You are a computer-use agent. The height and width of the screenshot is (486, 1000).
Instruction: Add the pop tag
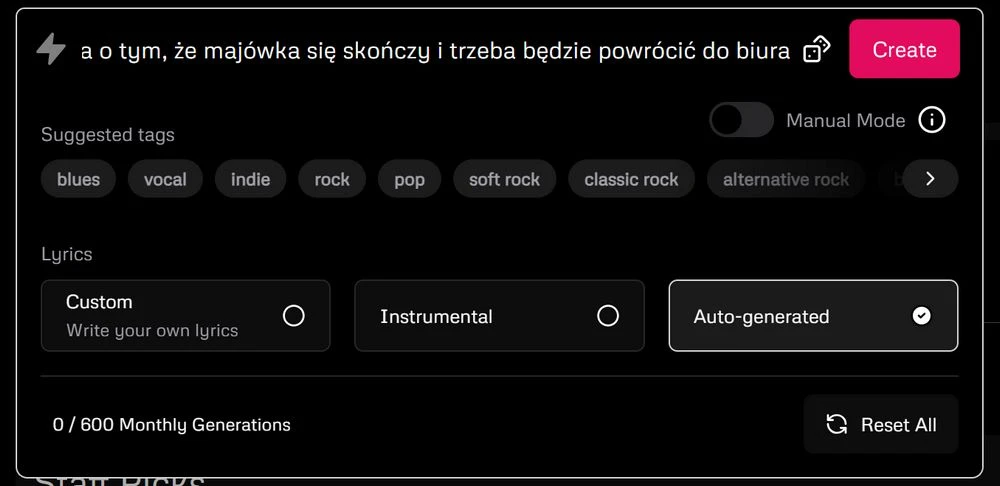(409, 179)
